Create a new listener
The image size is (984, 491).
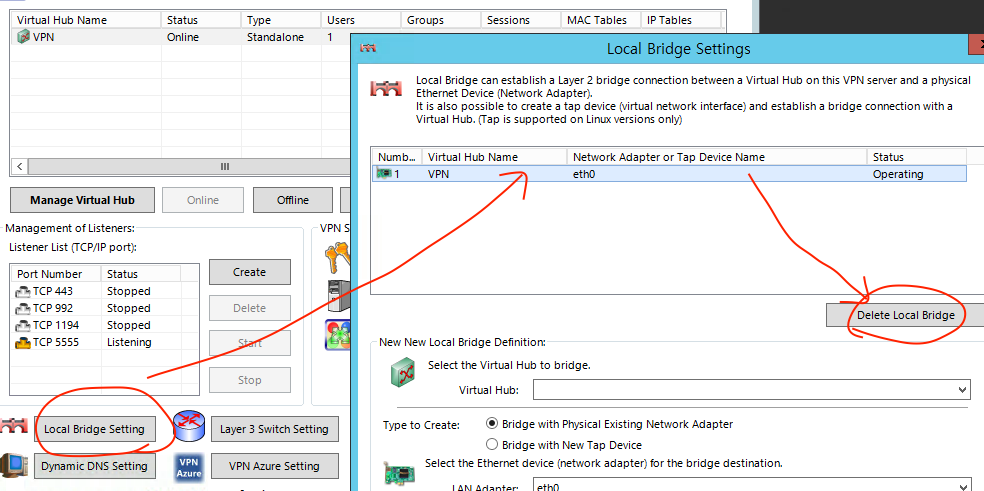(x=250, y=272)
